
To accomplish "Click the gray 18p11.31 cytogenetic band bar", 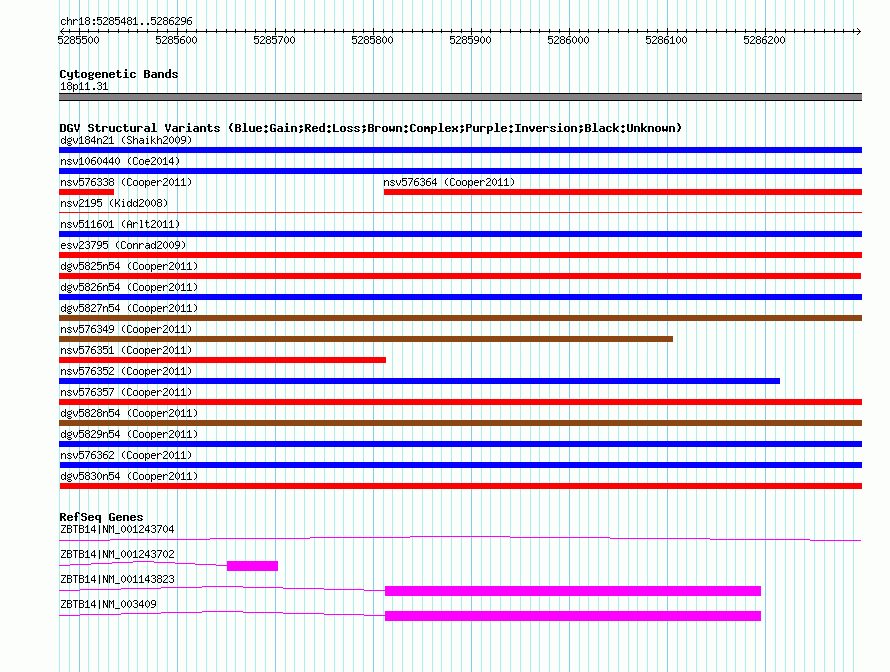I will click(x=460, y=97).
